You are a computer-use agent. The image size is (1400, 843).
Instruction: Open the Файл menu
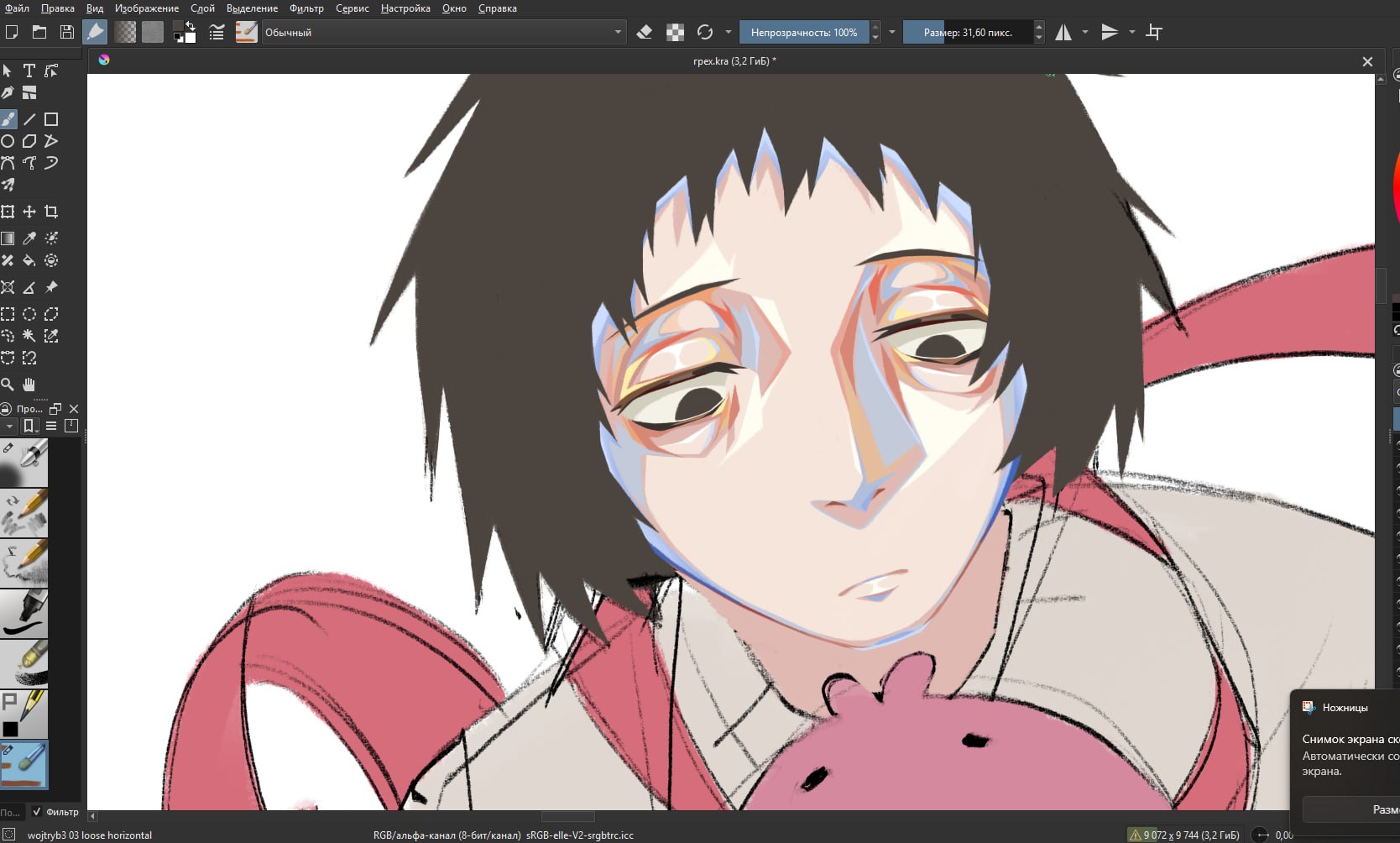click(x=17, y=8)
